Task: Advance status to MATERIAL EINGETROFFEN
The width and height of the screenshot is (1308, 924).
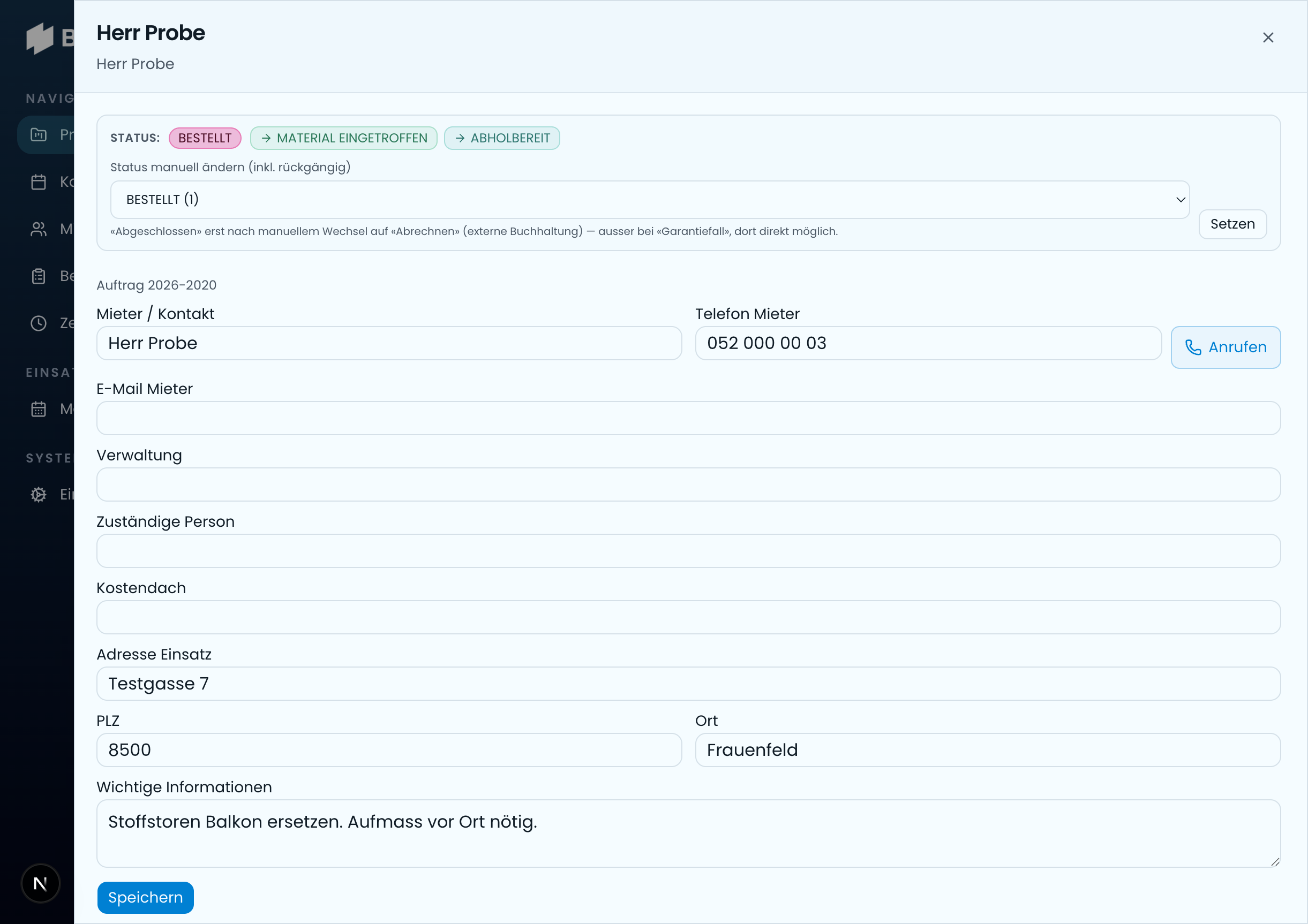Action: [343, 138]
